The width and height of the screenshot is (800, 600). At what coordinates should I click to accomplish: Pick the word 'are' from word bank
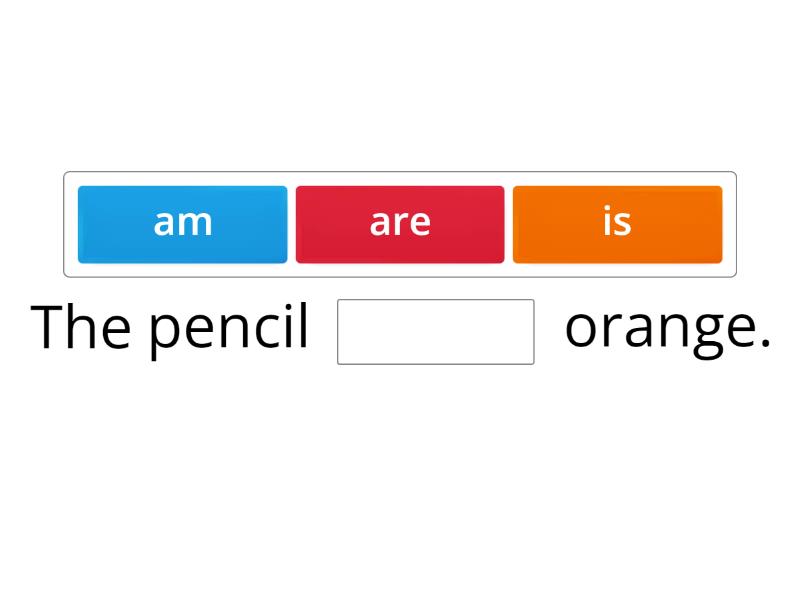[x=400, y=224]
